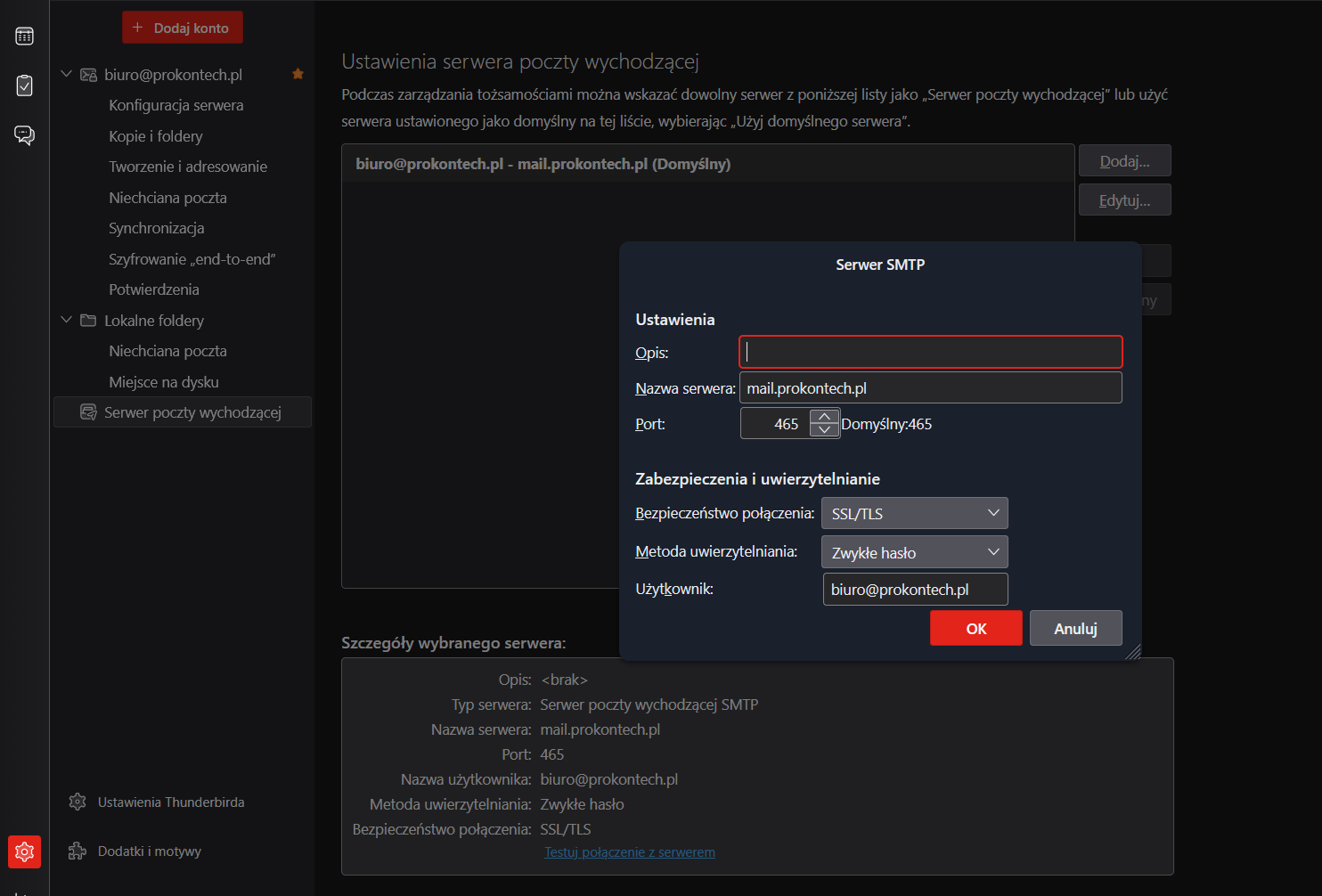Click the gear icon next to Ustawienia Thunderbirda

[x=78, y=802]
